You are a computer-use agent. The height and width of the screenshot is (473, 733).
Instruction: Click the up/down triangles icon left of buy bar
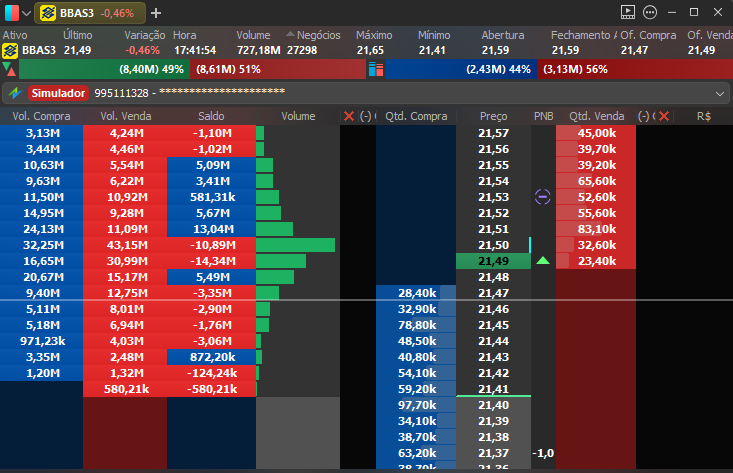9,70
